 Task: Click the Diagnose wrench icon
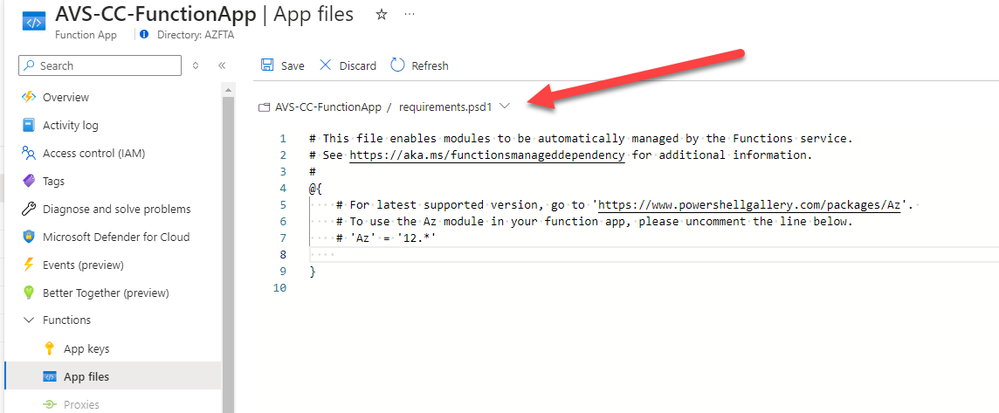(x=29, y=209)
